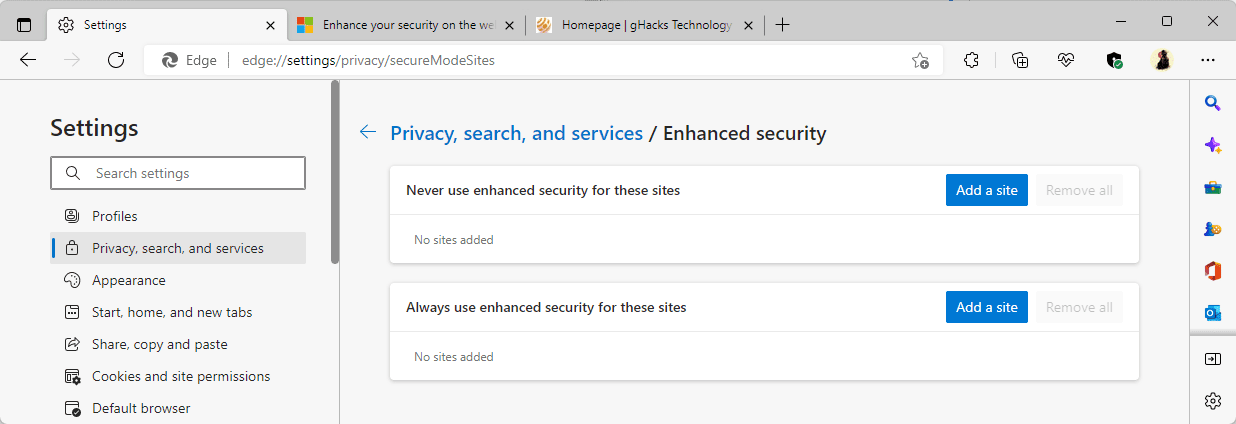Open the Appearance settings section
This screenshot has width=1236, height=424.
128,280
